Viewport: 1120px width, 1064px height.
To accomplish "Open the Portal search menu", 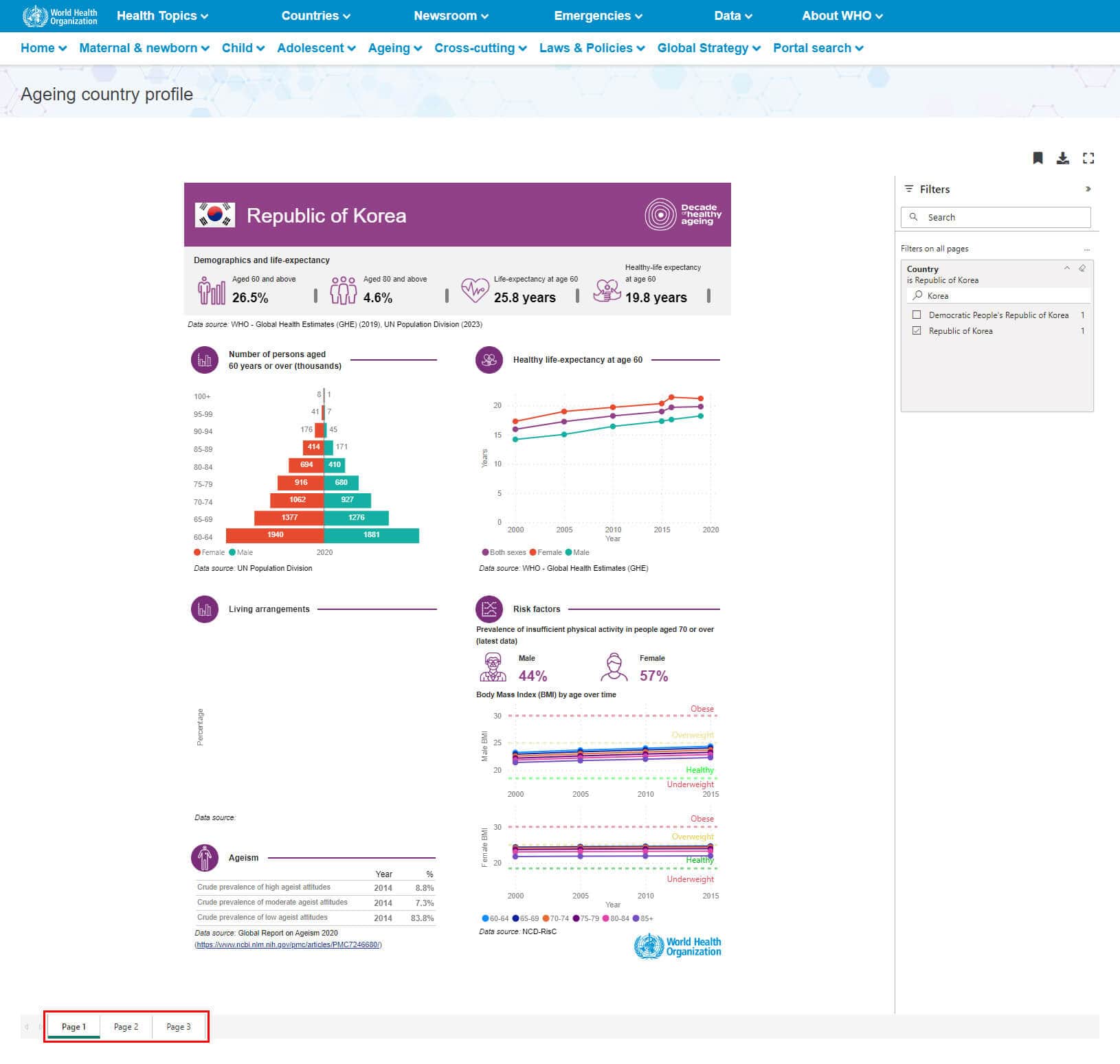I will point(818,48).
